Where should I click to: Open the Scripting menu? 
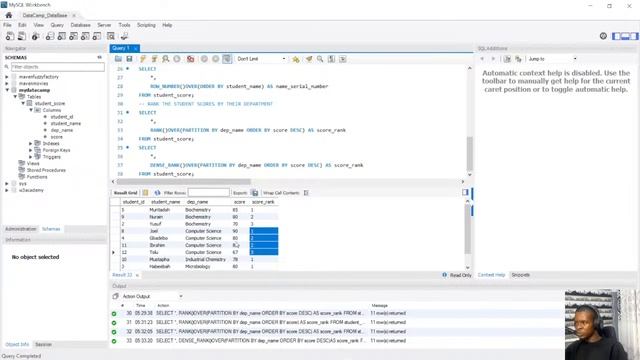[x=146, y=25]
